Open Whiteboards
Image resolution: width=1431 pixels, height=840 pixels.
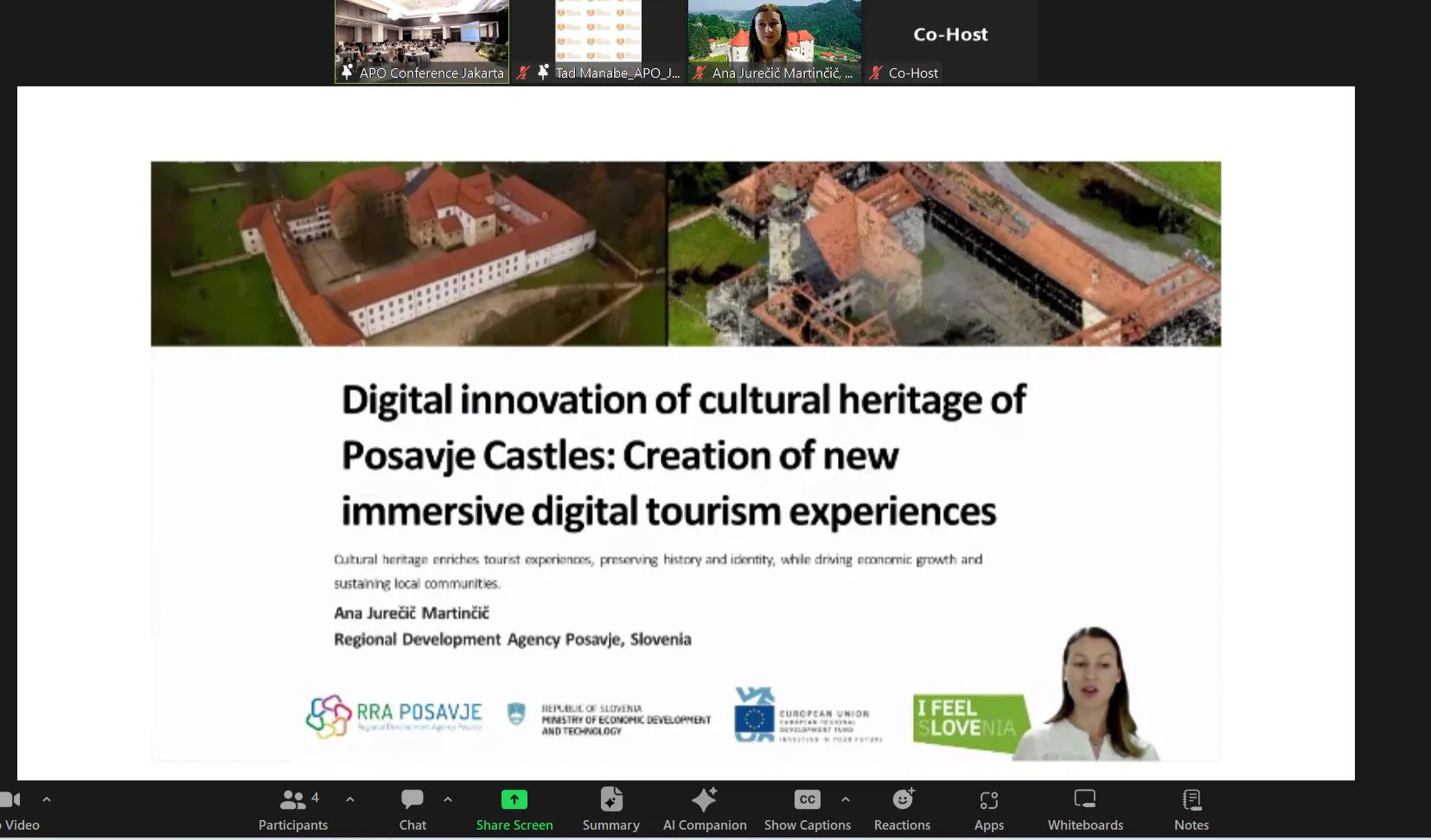(1085, 810)
